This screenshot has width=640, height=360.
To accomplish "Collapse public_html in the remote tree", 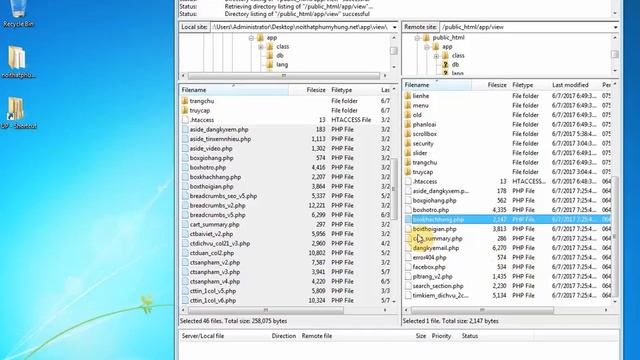I will [x=417, y=38].
